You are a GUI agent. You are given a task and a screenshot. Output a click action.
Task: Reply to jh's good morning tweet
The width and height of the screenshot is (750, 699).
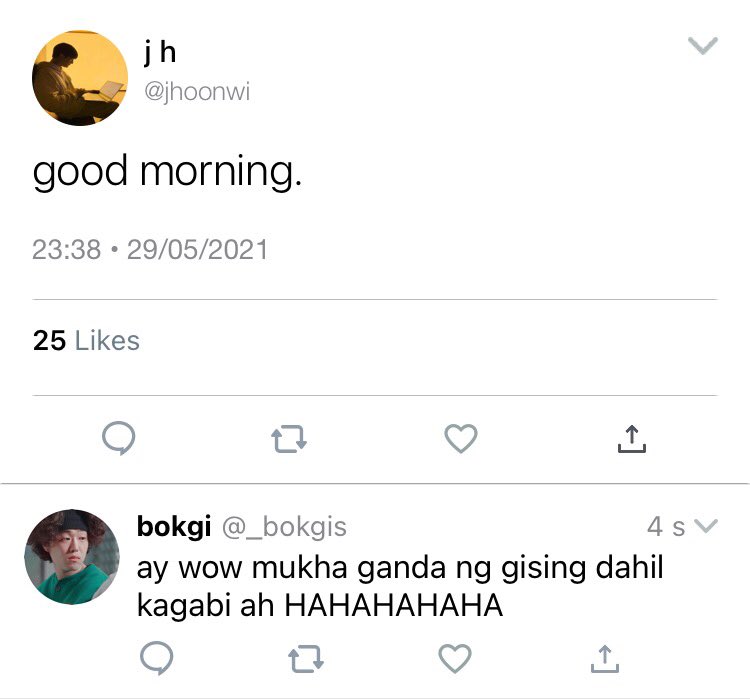tap(119, 438)
